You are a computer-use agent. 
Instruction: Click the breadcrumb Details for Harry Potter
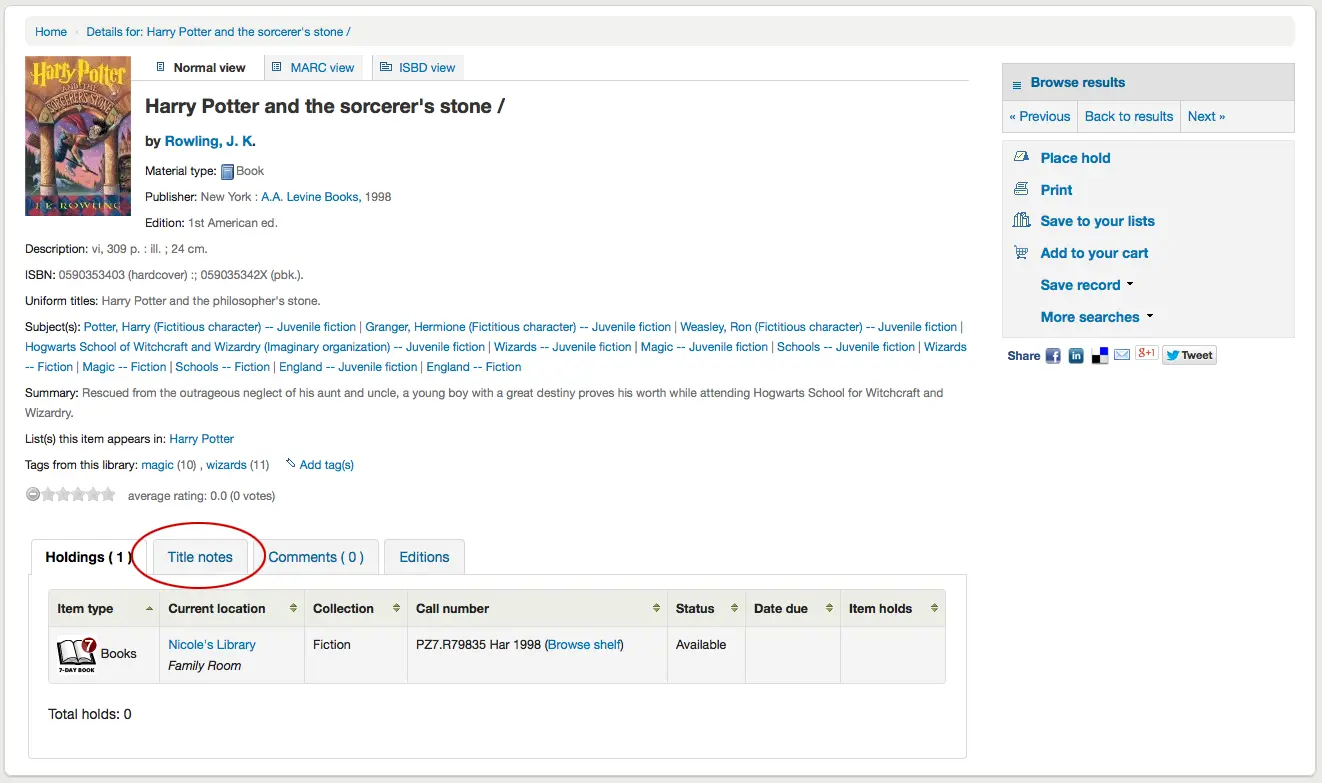pos(218,32)
